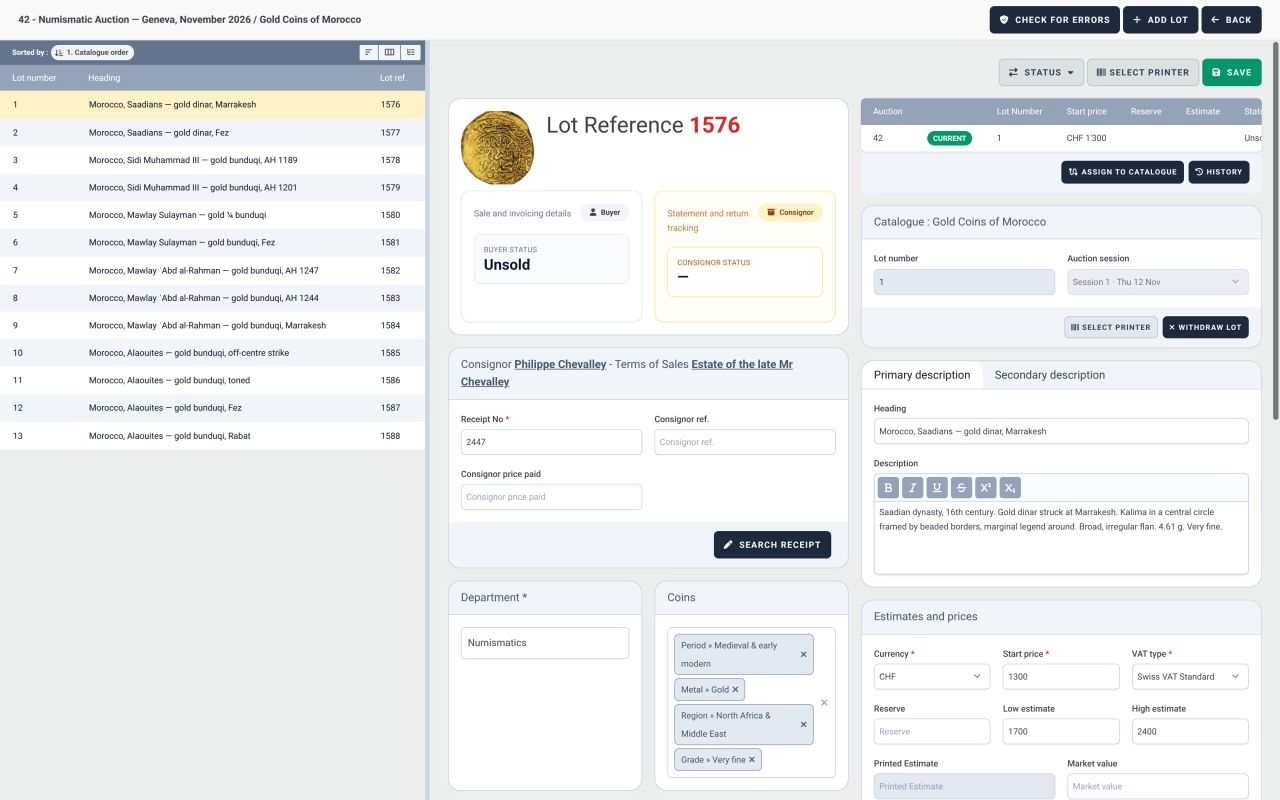1280x800 pixels.
Task: Toggle underline in description toolbar
Action: pos(937,487)
